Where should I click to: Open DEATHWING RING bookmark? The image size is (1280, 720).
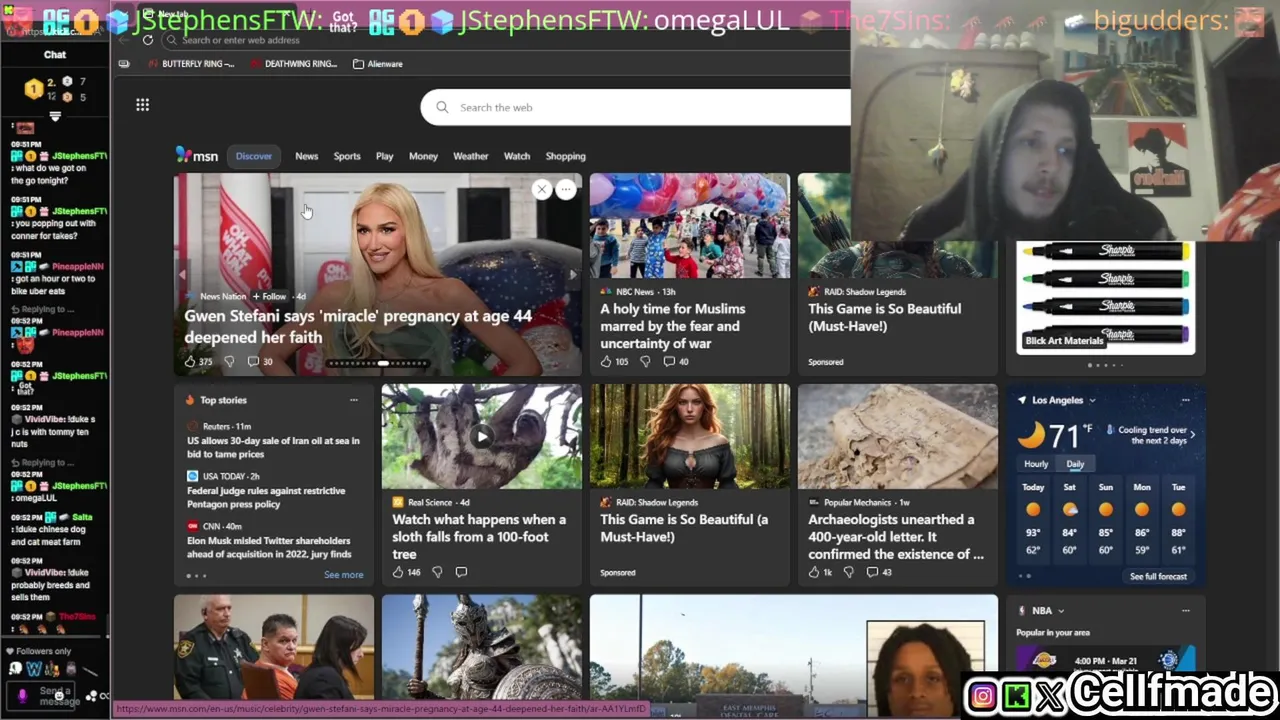(294, 64)
